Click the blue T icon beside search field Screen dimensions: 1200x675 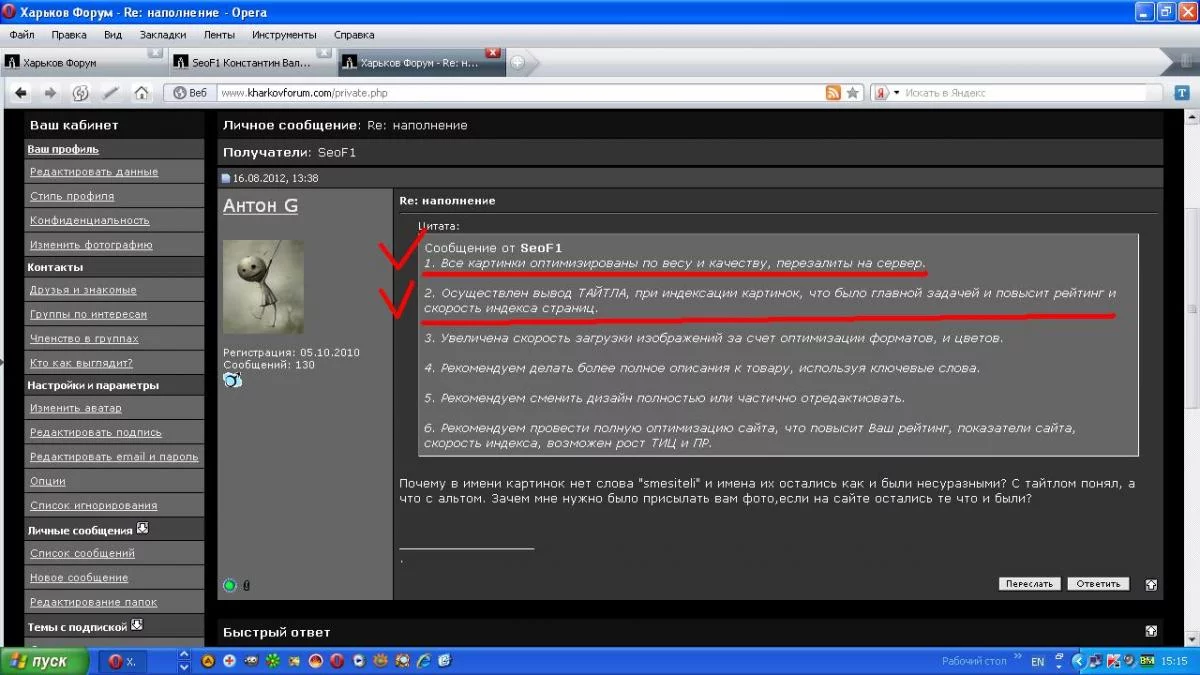coord(1181,93)
